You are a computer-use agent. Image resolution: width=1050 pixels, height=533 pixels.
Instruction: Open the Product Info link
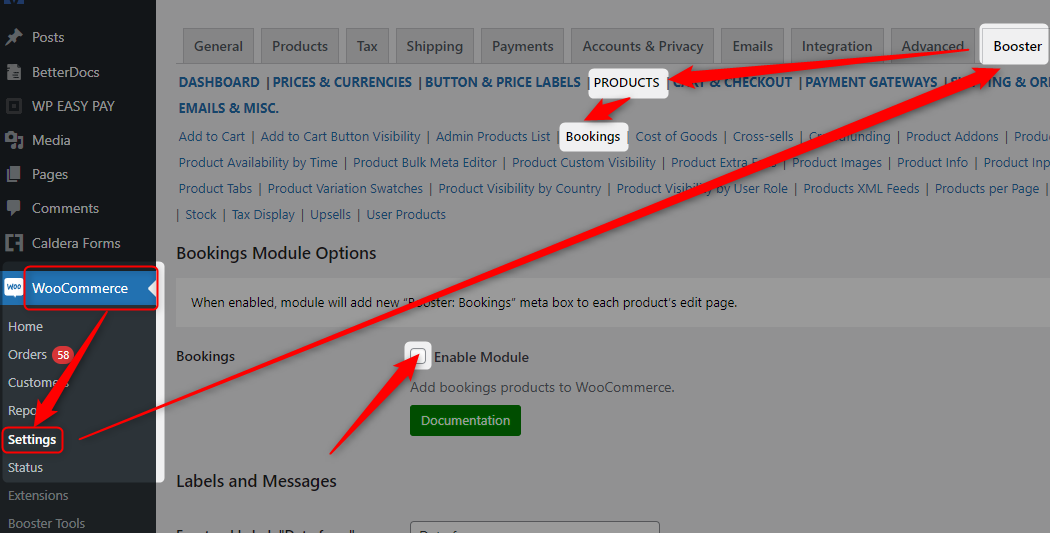click(933, 163)
